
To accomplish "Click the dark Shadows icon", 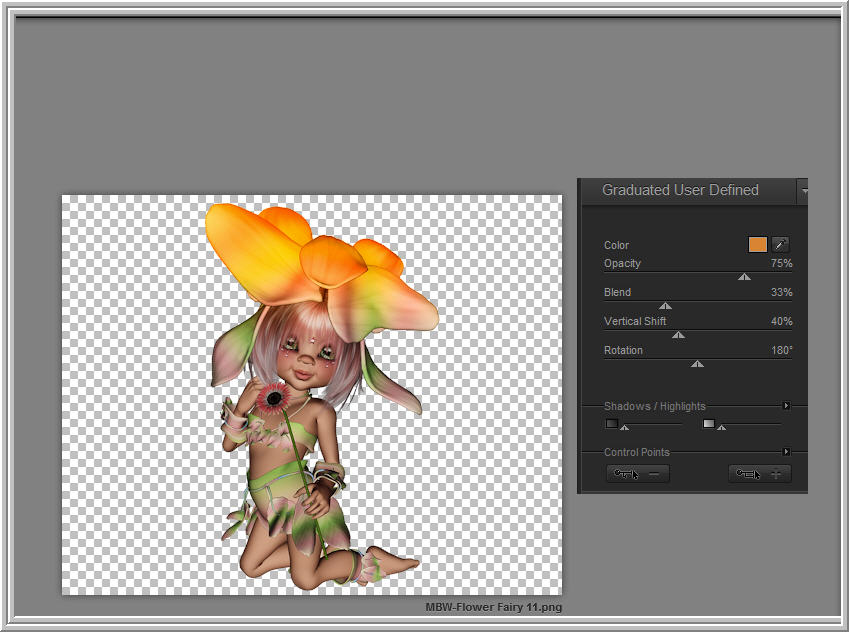I will click(611, 423).
